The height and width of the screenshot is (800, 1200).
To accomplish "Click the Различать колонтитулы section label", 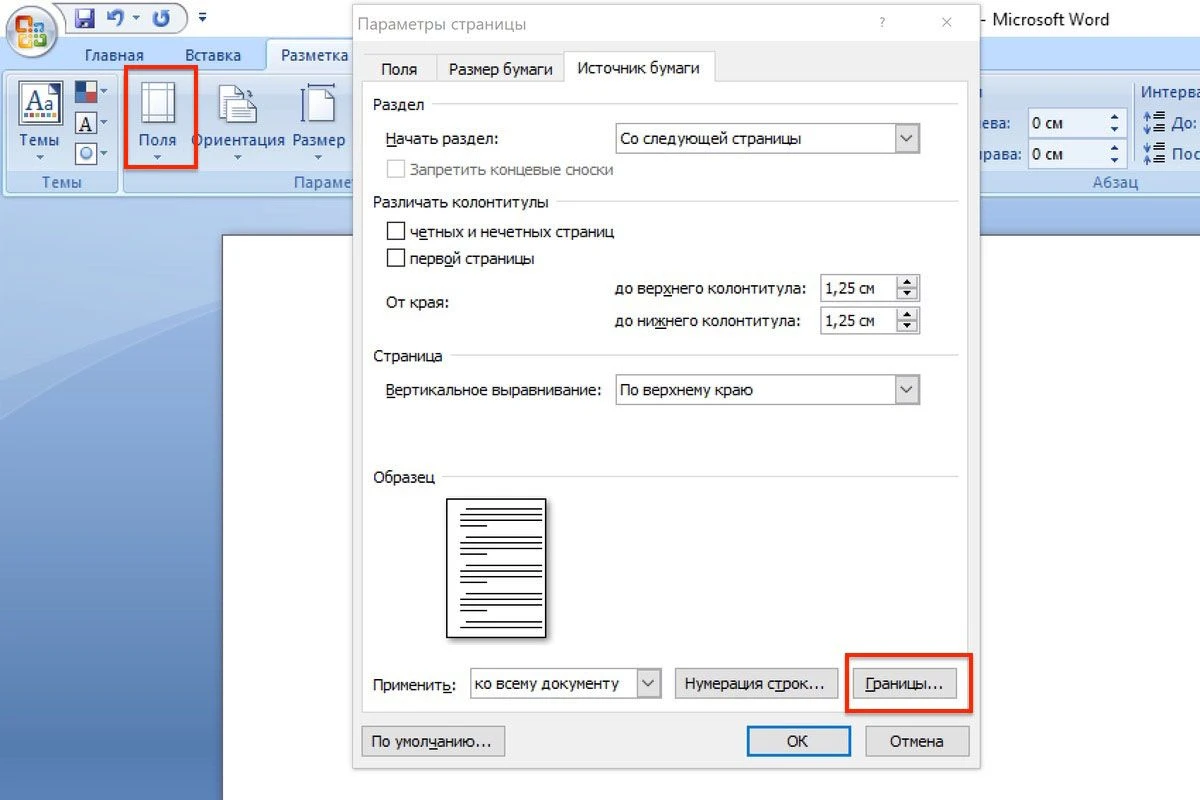I will pyautogui.click(x=461, y=202).
